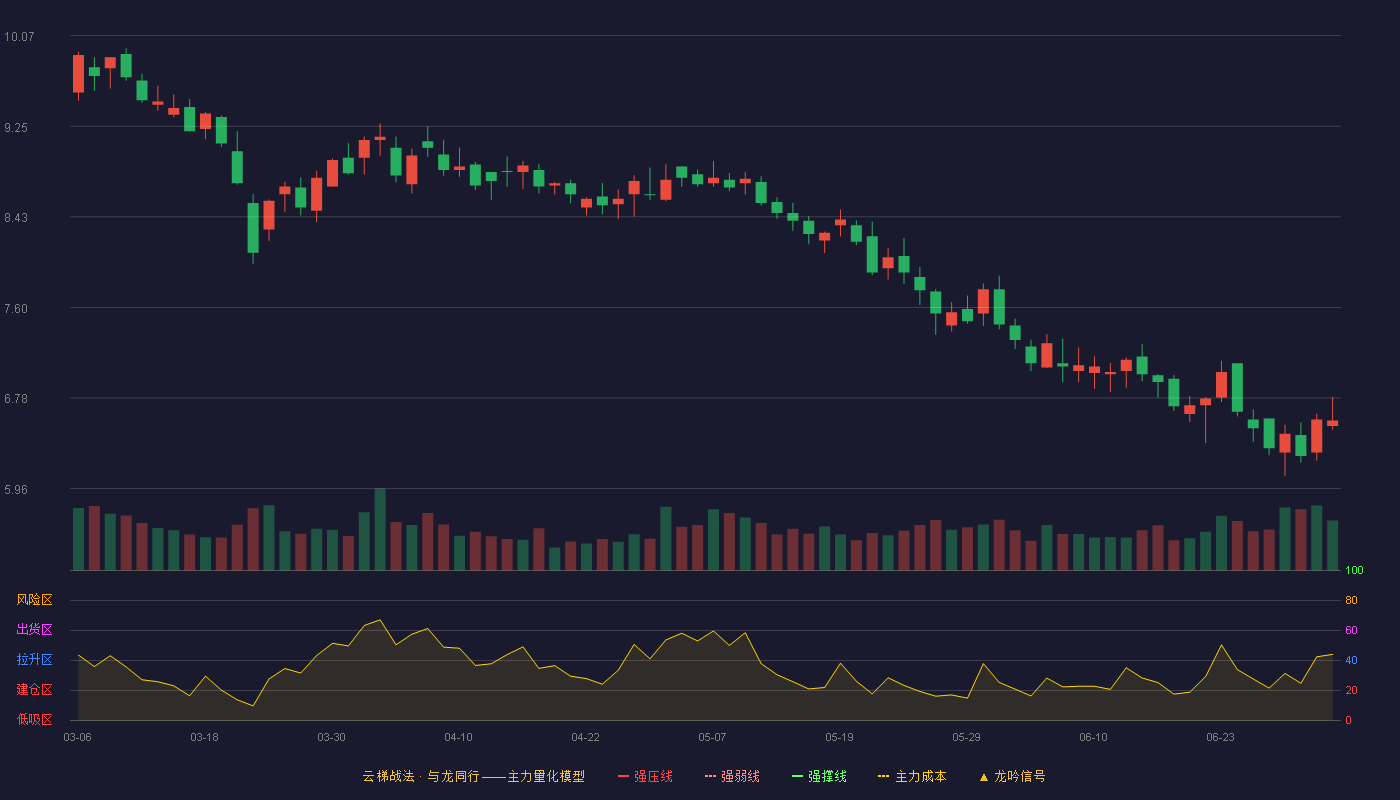Click the 05-07 date label
This screenshot has width=1400, height=800.
712,737
